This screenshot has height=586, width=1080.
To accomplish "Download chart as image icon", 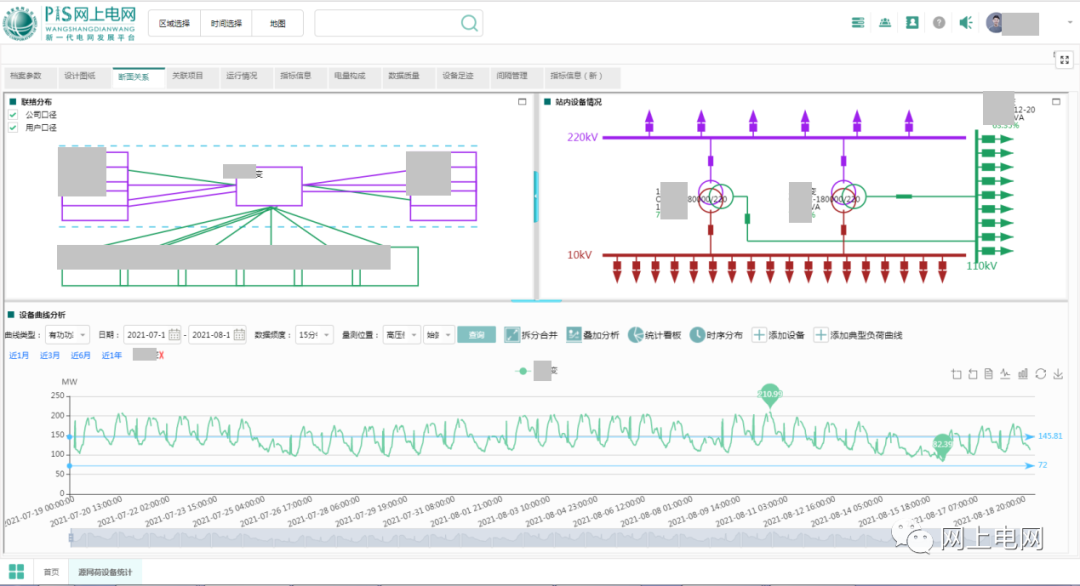I will coord(1058,374).
